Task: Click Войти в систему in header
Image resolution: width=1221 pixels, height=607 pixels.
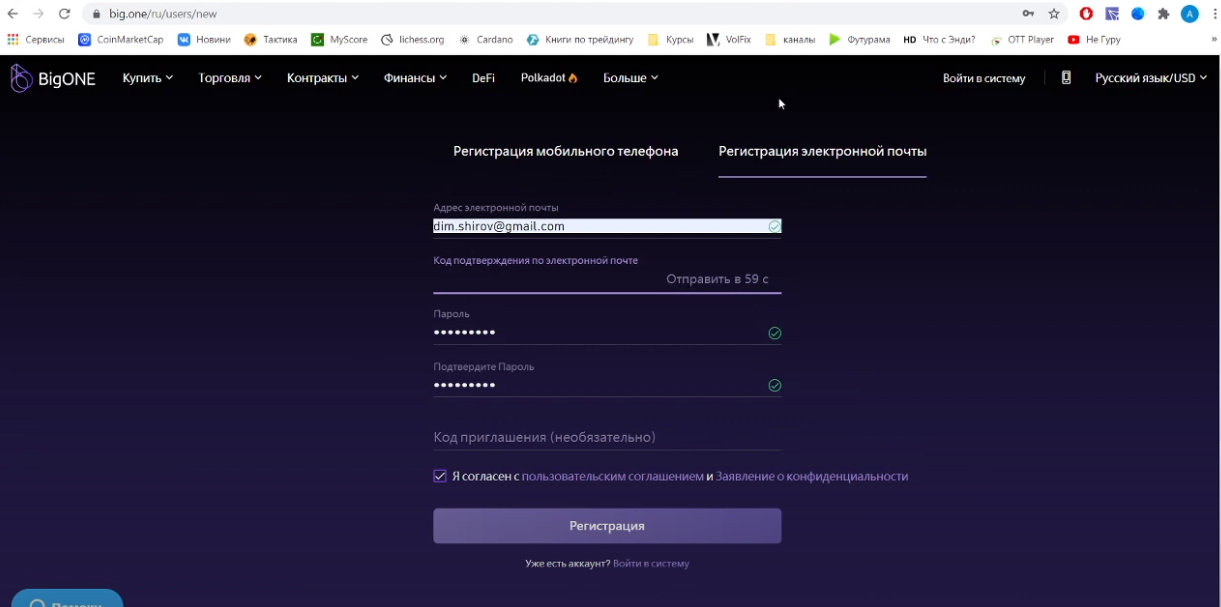Action: click(x=984, y=78)
